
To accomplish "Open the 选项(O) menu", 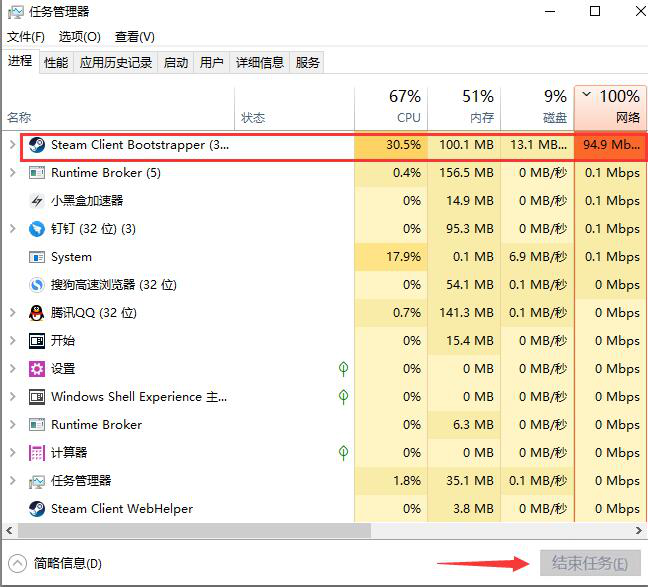I will click(79, 37).
